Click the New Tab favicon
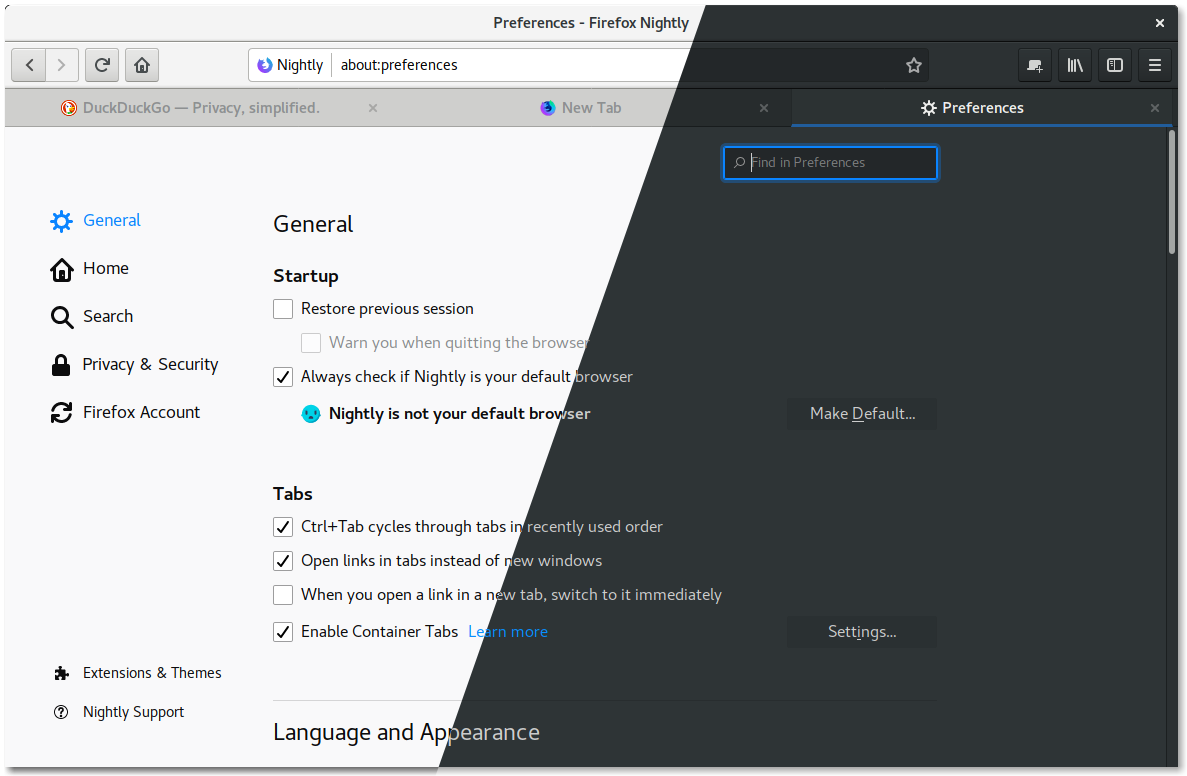This screenshot has width=1187, height=776. tap(547, 108)
